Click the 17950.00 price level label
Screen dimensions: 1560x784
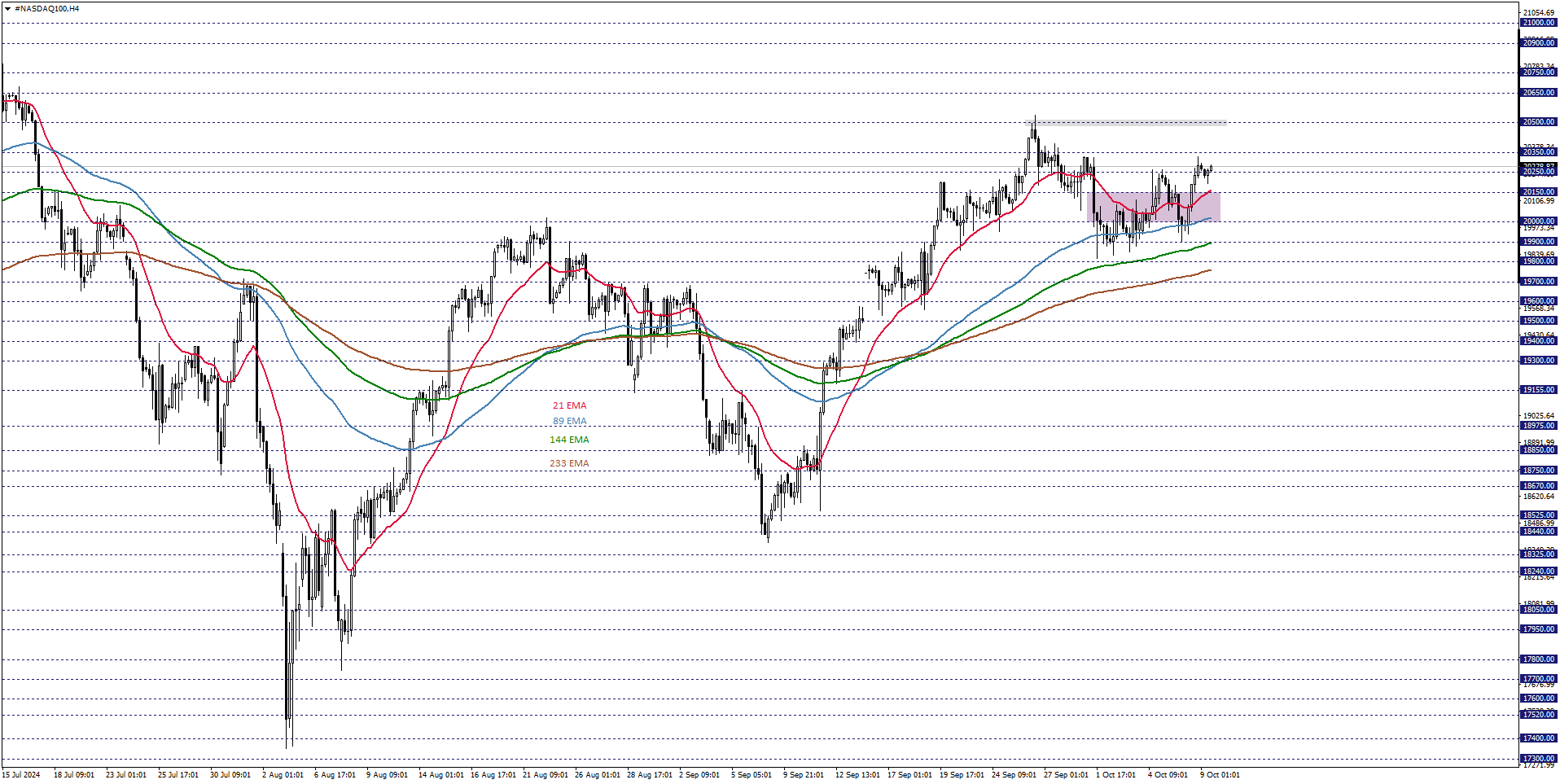coord(1539,629)
